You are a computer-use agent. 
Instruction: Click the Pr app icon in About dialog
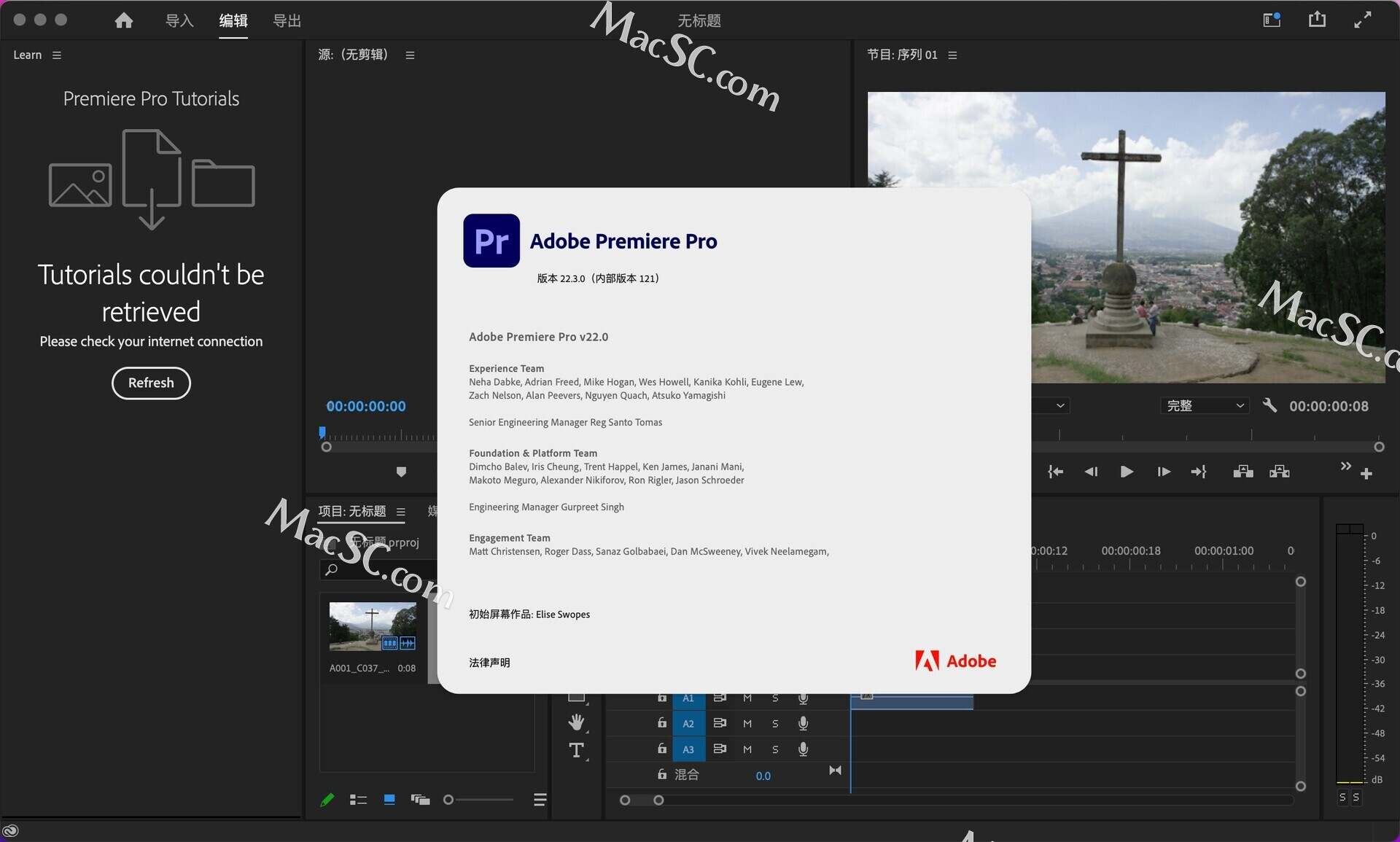[491, 241]
